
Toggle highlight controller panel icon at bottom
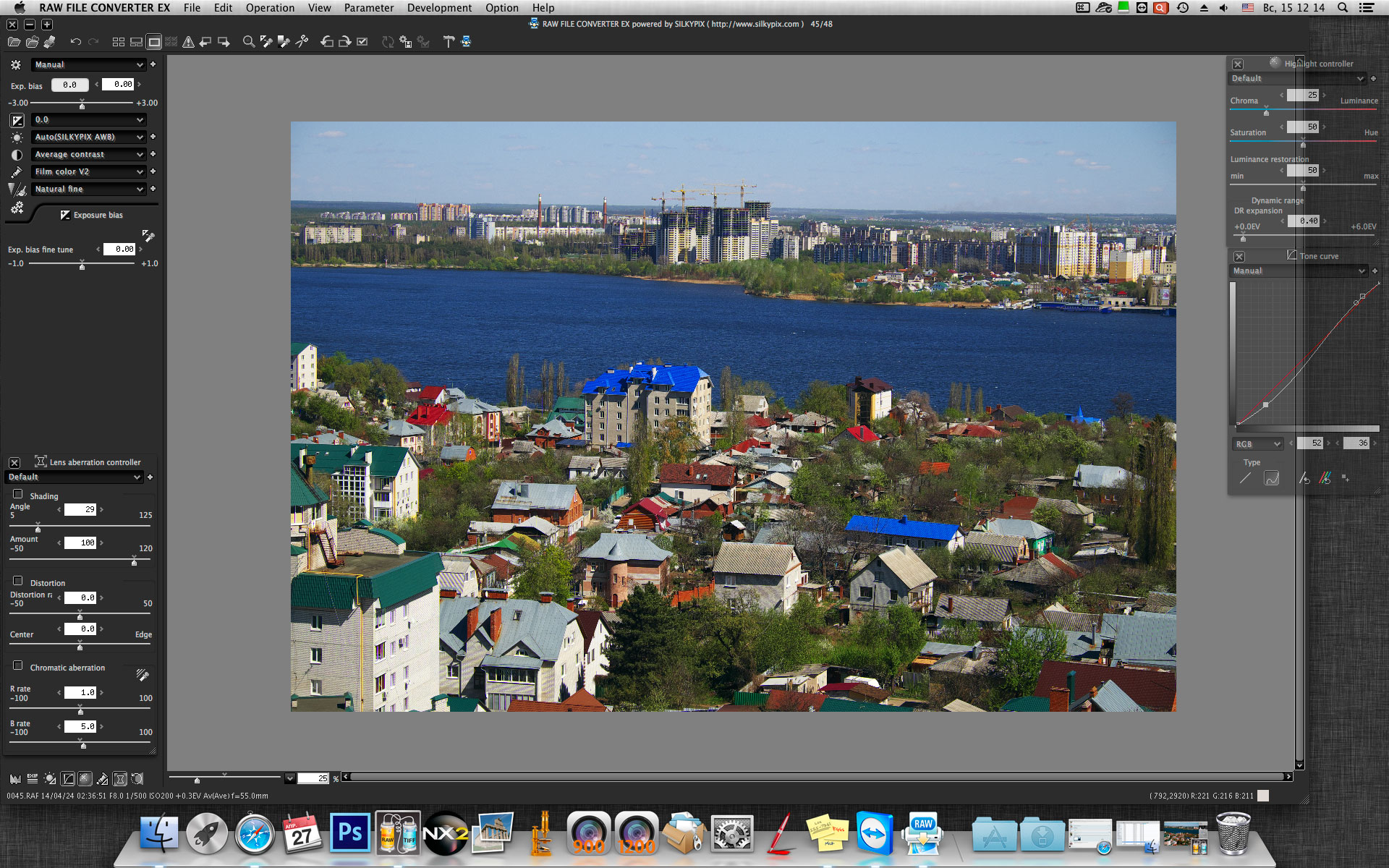pyautogui.click(x=85, y=779)
